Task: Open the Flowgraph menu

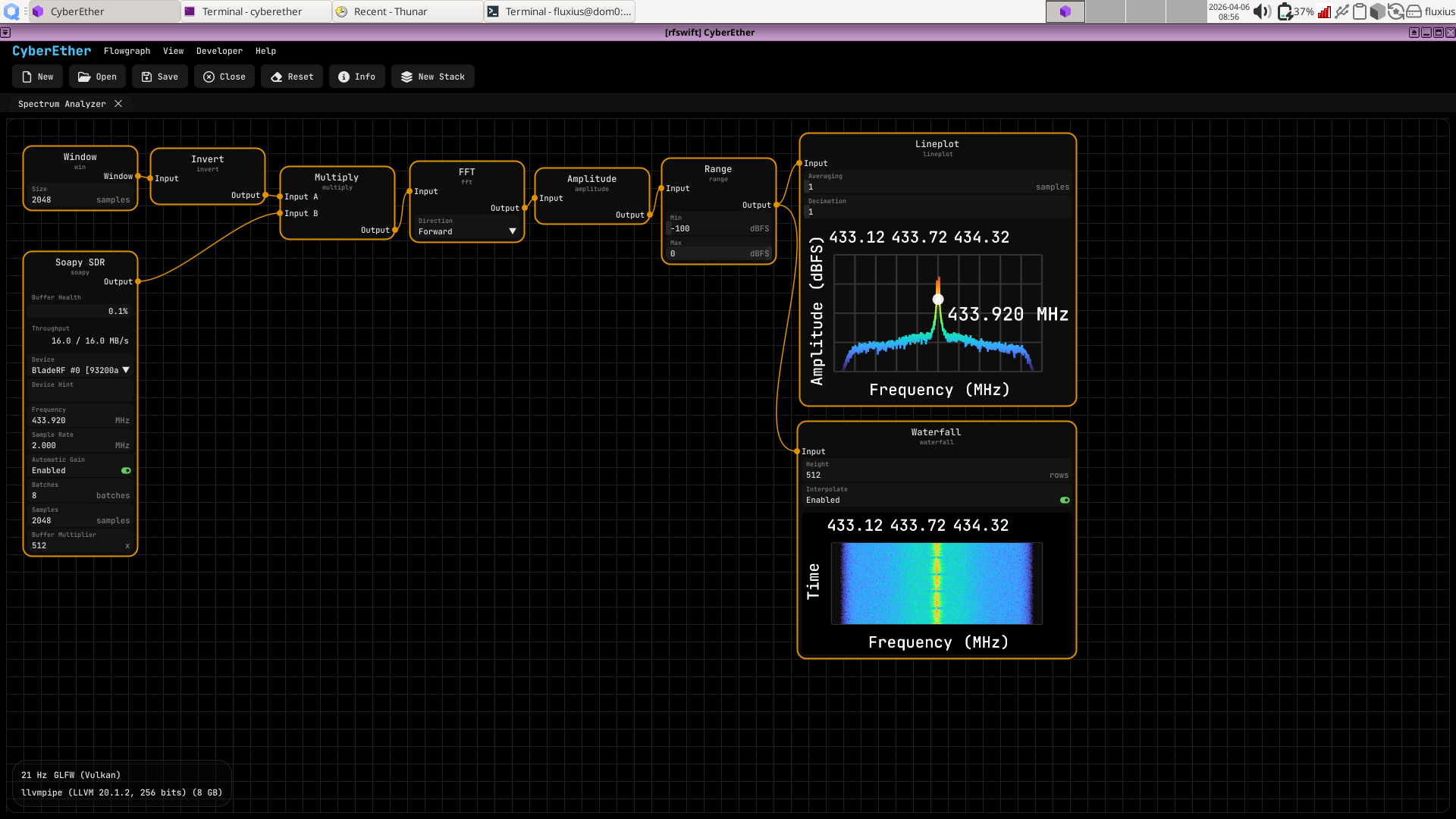Action: tap(127, 51)
